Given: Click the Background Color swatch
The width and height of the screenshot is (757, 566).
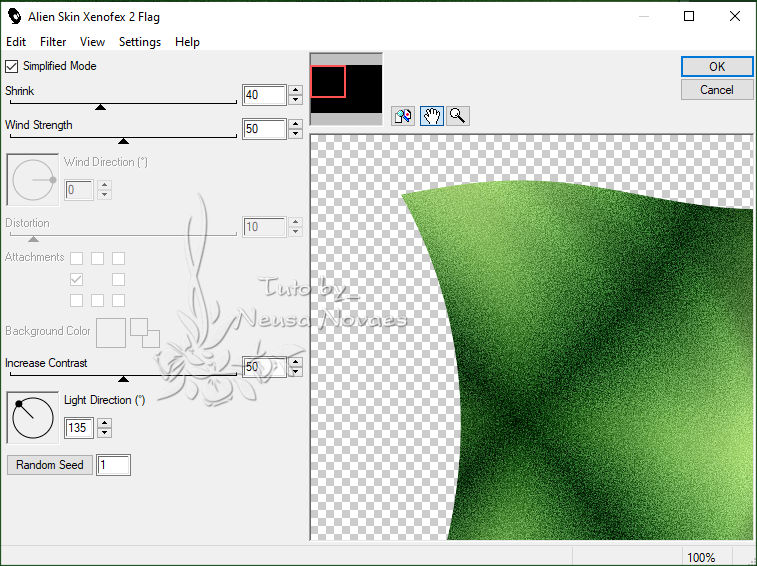Looking at the screenshot, I should [111, 333].
